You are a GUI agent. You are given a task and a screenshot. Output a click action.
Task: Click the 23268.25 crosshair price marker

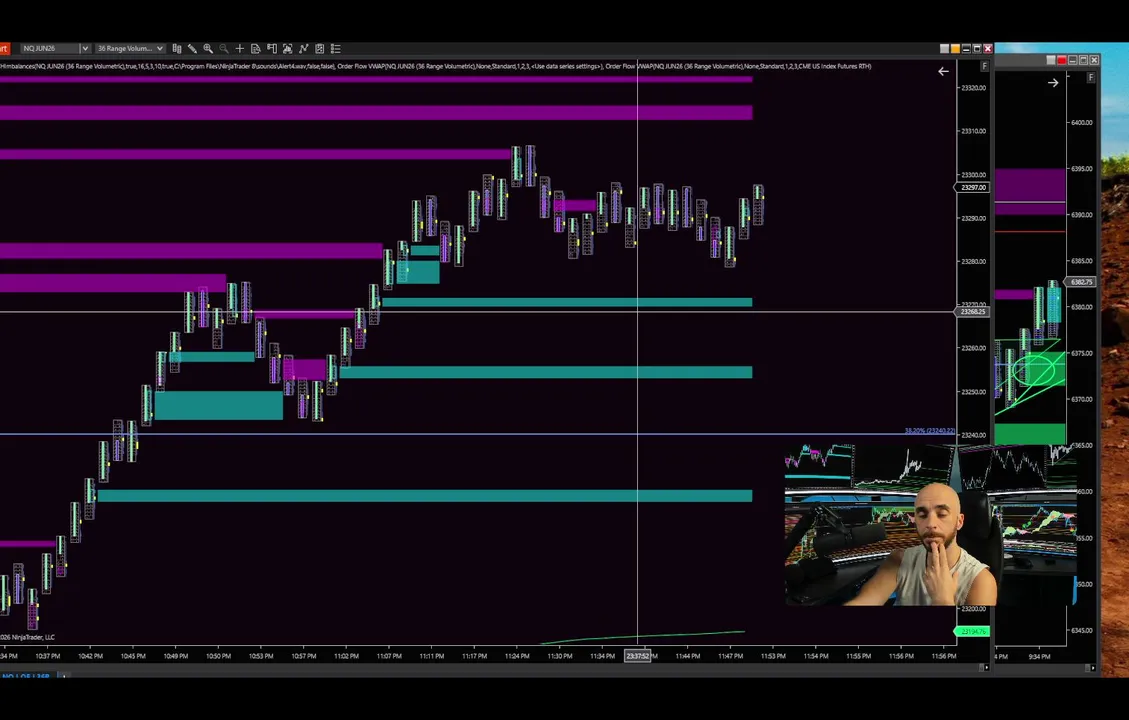[x=972, y=312]
